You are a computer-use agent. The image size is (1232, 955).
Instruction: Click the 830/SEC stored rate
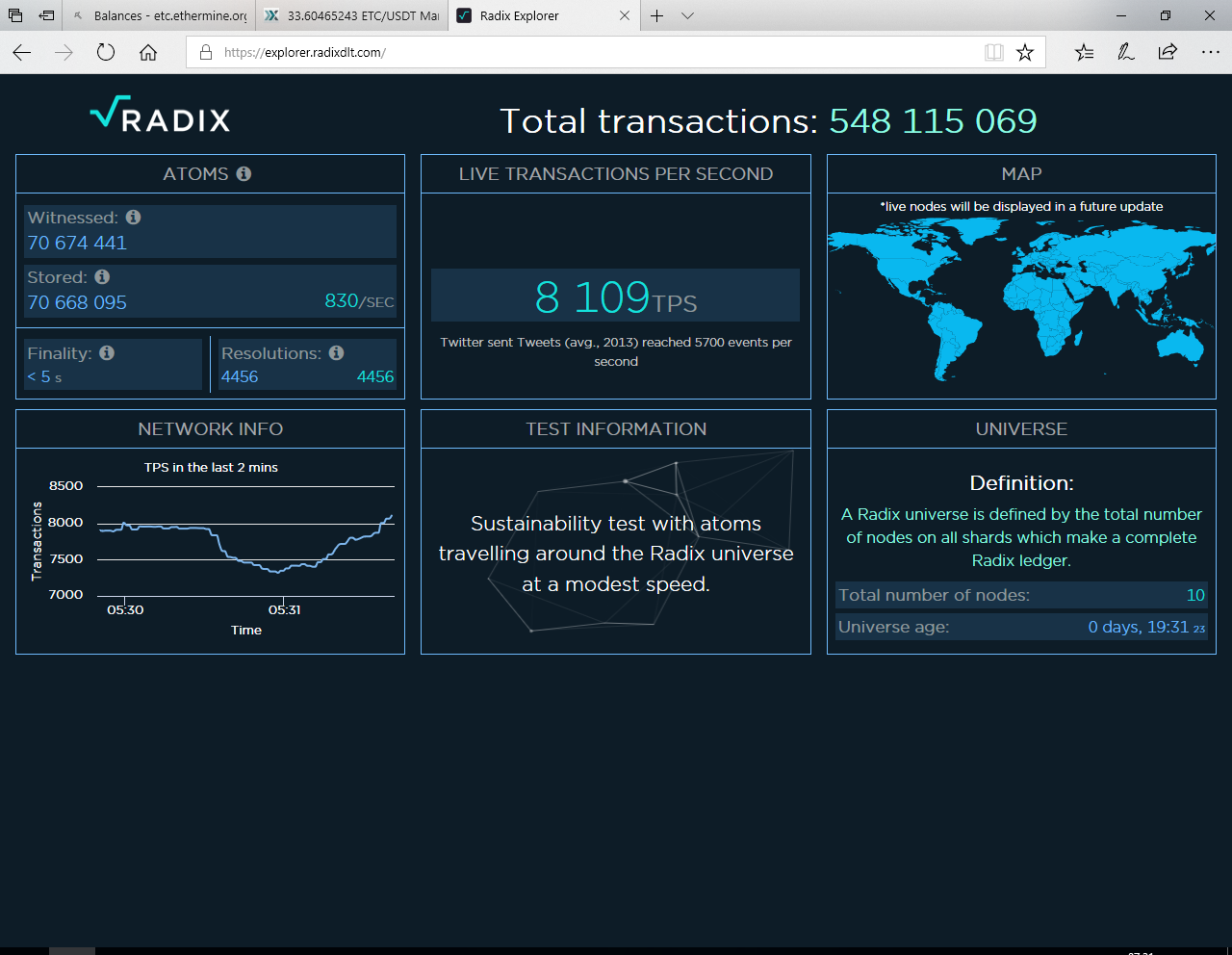[359, 301]
